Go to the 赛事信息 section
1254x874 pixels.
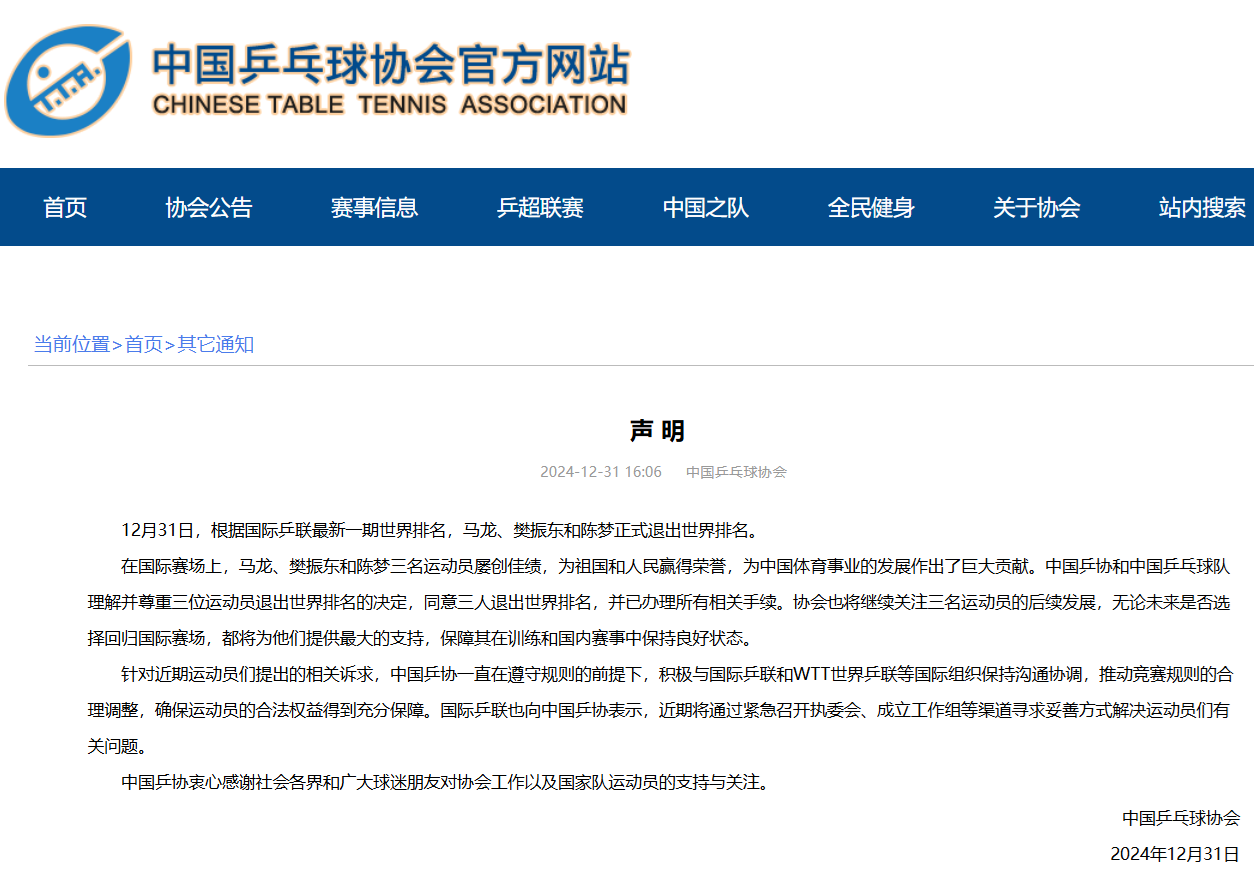pyautogui.click(x=374, y=207)
